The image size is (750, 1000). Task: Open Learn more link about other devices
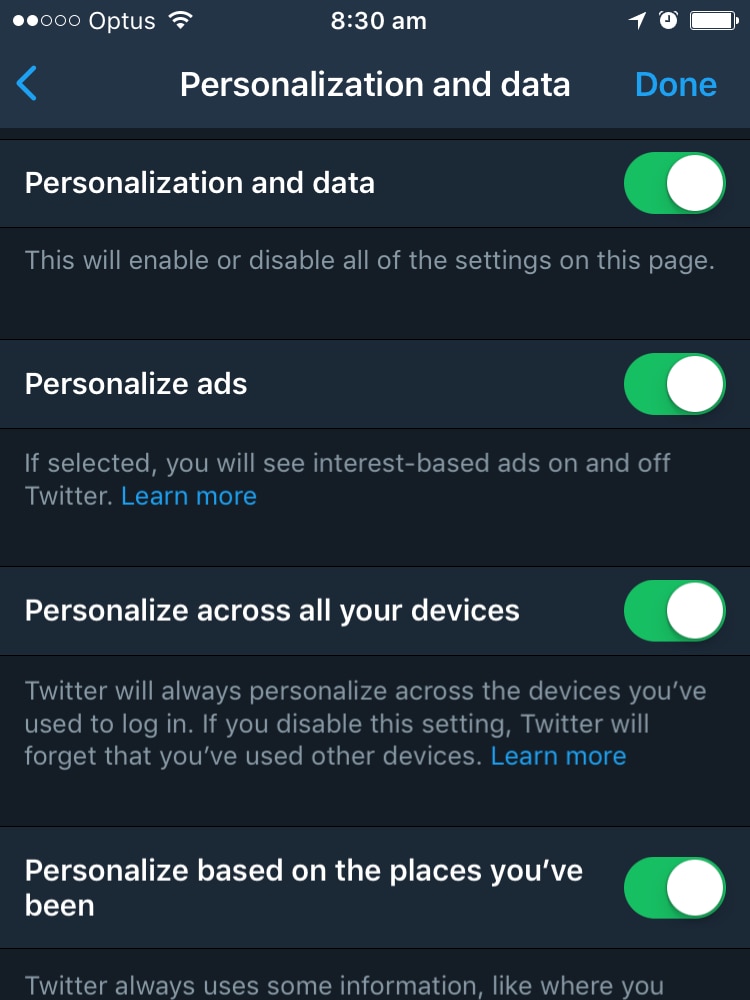pos(558,756)
